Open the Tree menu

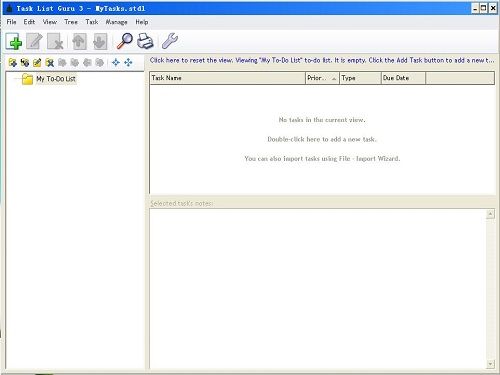(71, 22)
